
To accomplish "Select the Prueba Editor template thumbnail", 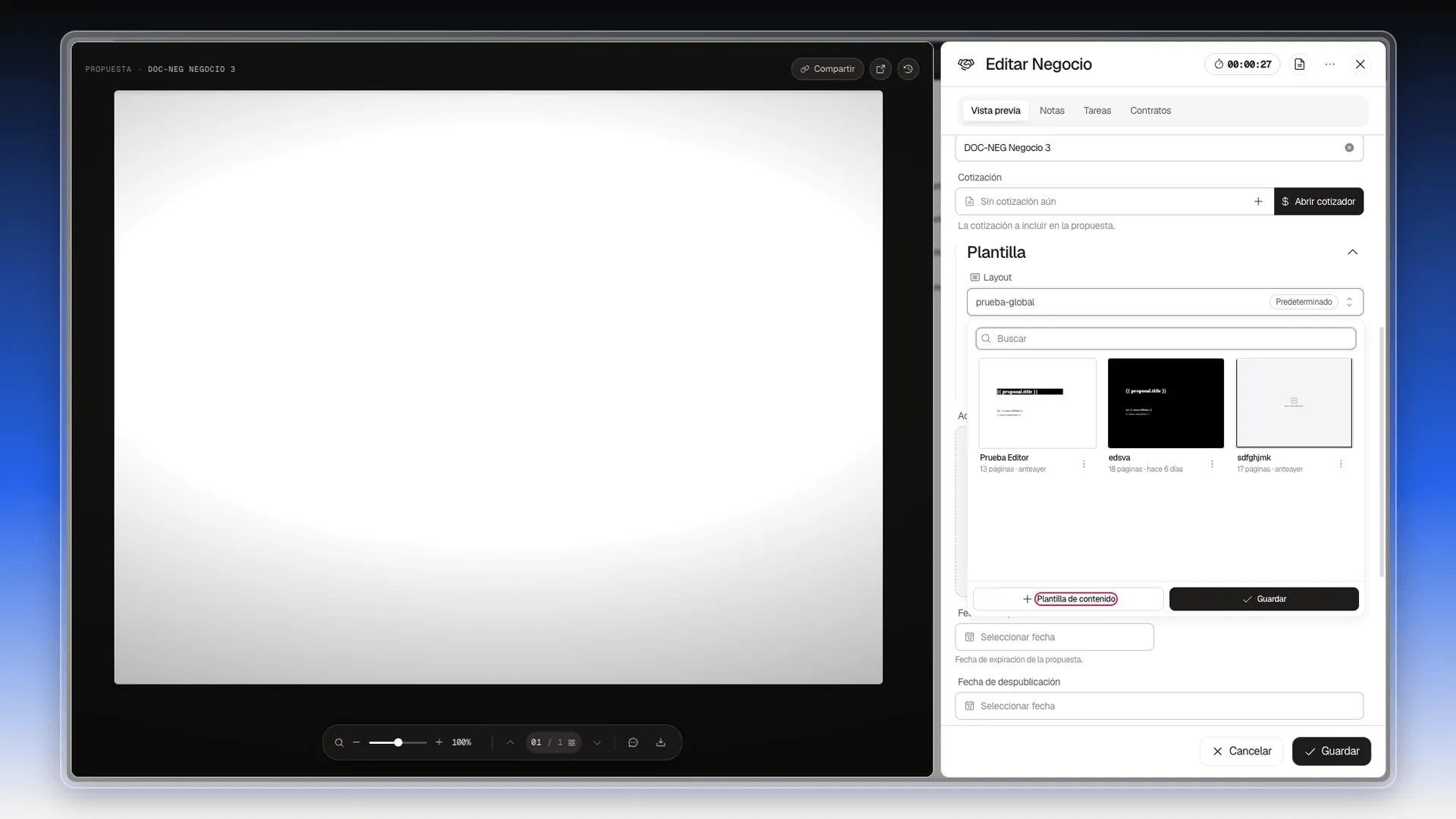I will 1037,403.
